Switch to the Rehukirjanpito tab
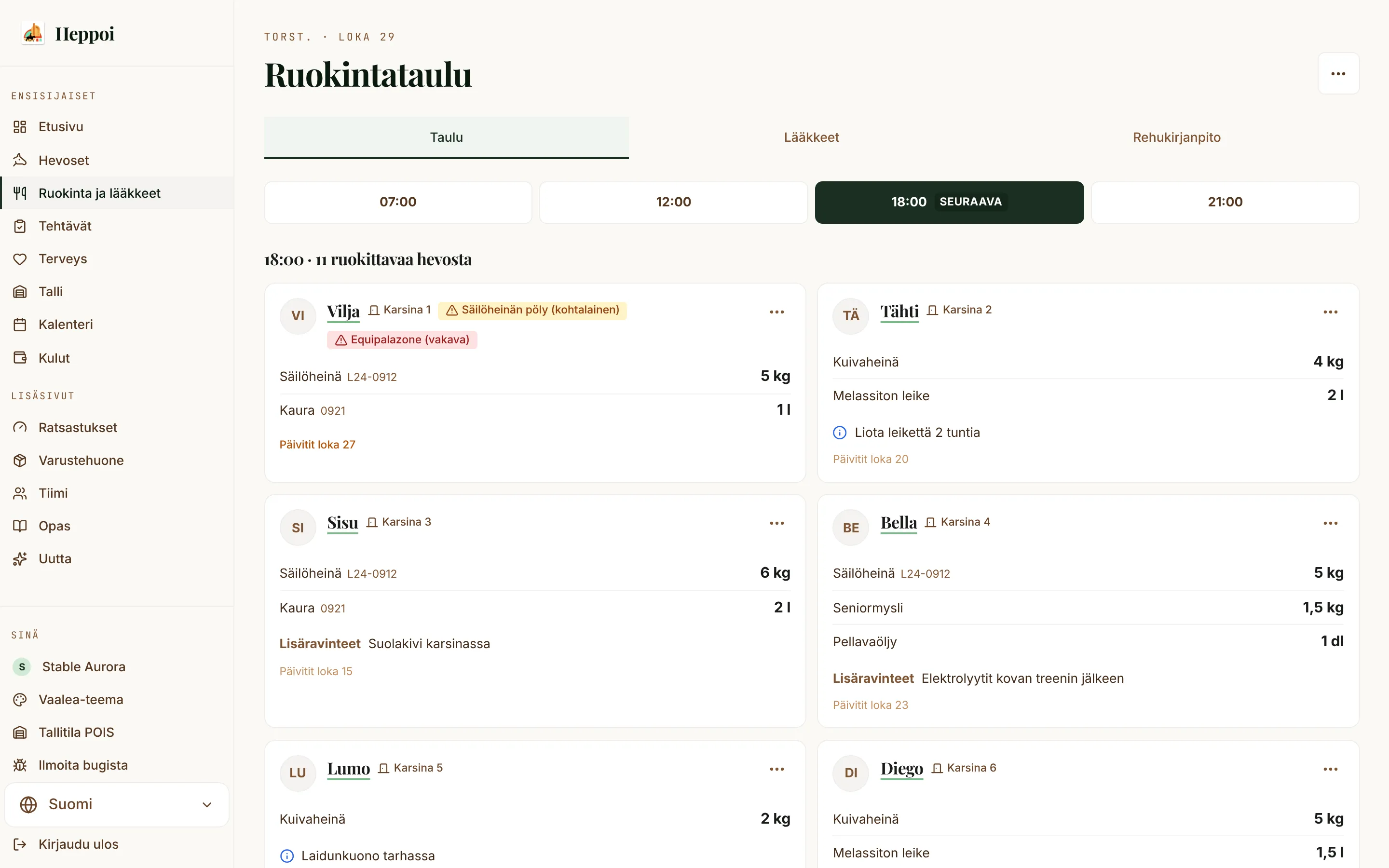This screenshot has height=868, width=1389. click(1177, 137)
